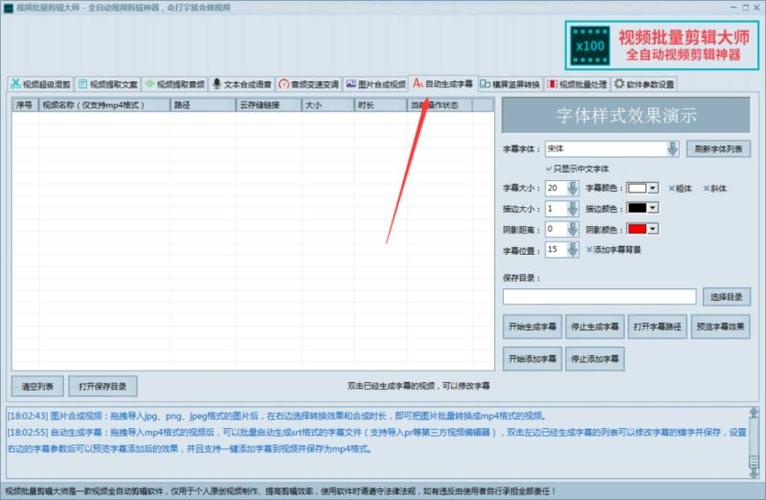Switch to the 图片合成视频 tab

click(376, 84)
